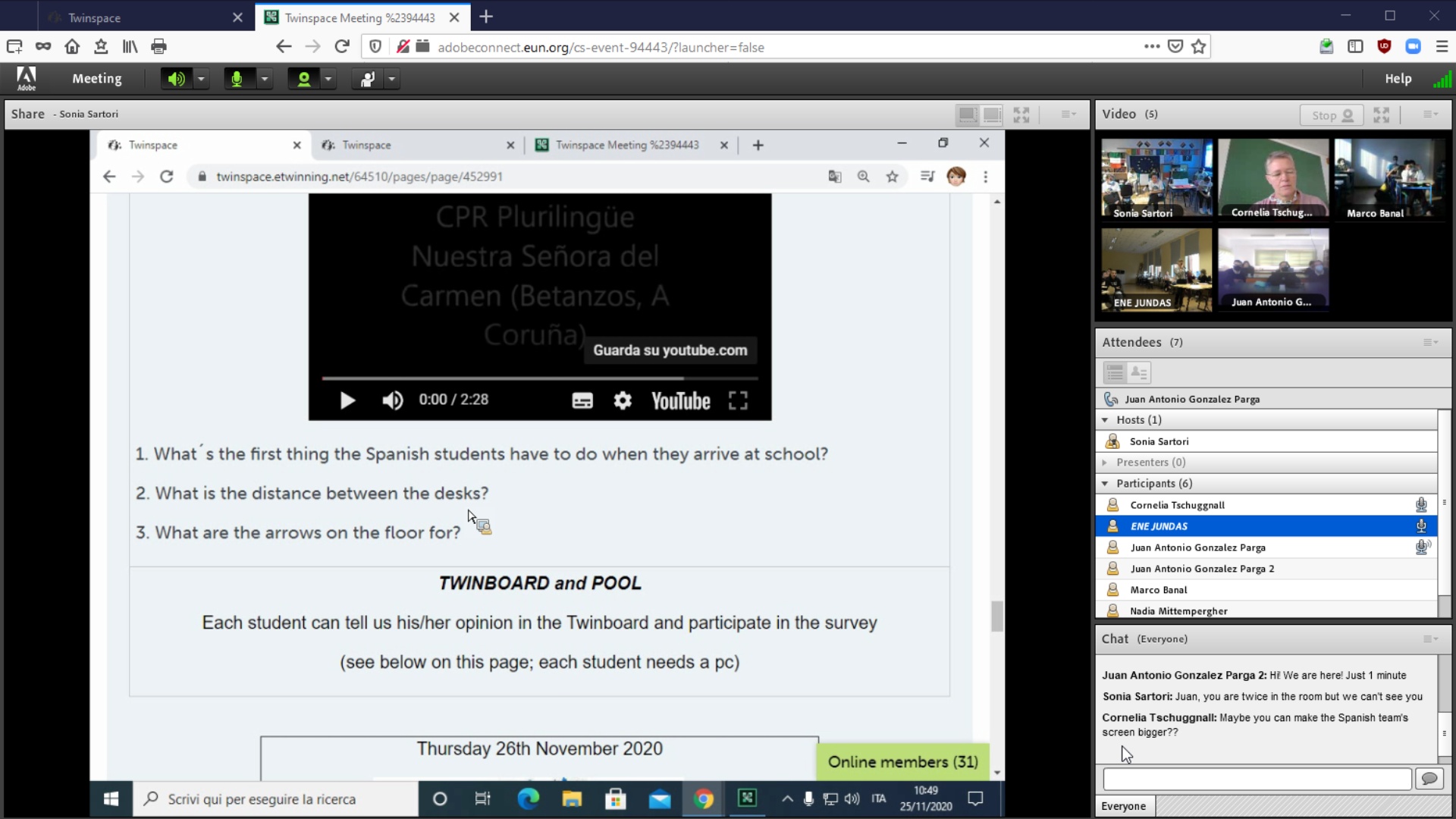Click the Stop webcam button
This screenshot has width=1456, height=819.
tap(1332, 115)
